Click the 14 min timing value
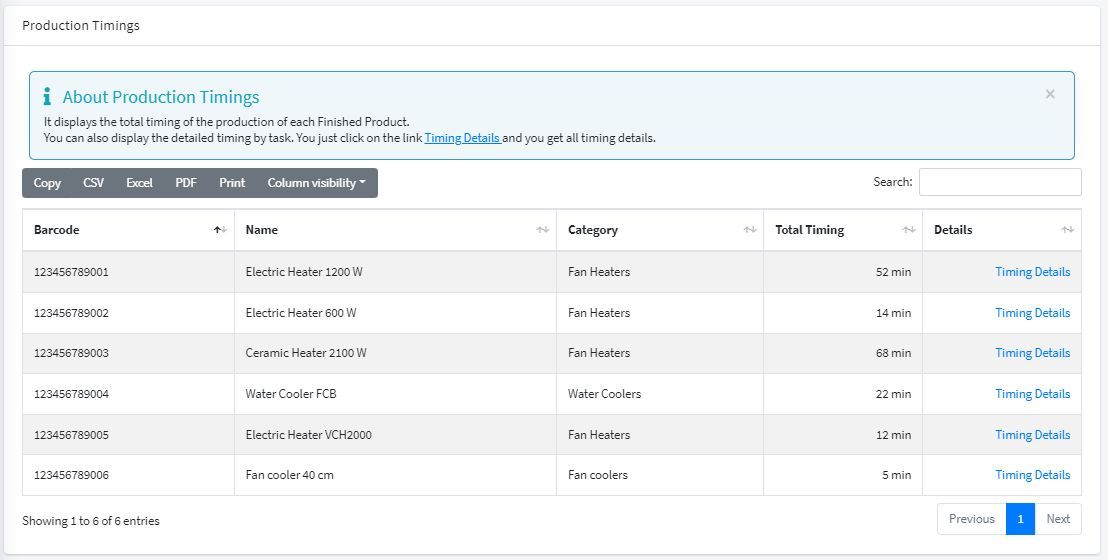1108x560 pixels. 893,313
